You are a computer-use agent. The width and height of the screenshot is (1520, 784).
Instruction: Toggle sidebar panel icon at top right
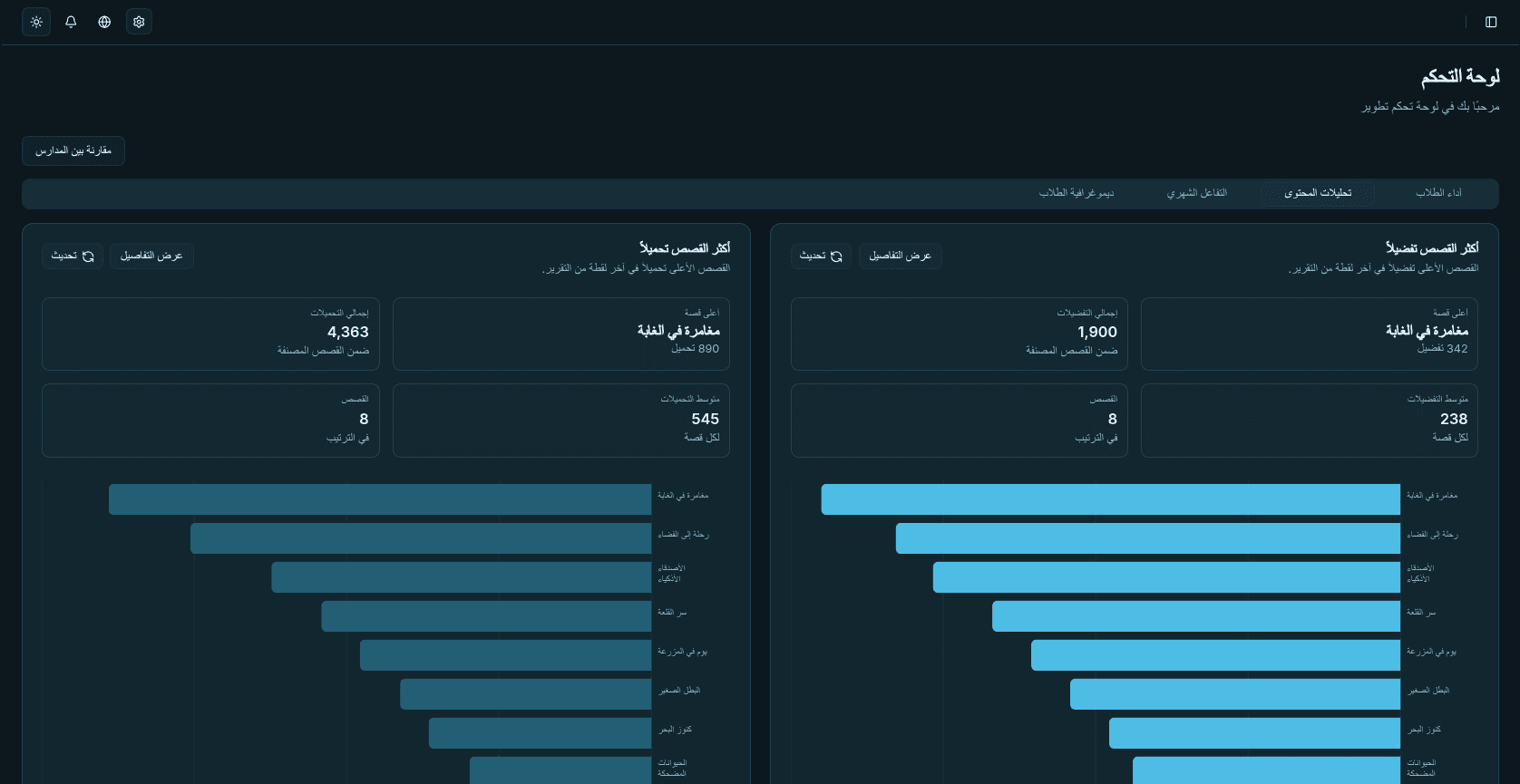tap(1491, 22)
